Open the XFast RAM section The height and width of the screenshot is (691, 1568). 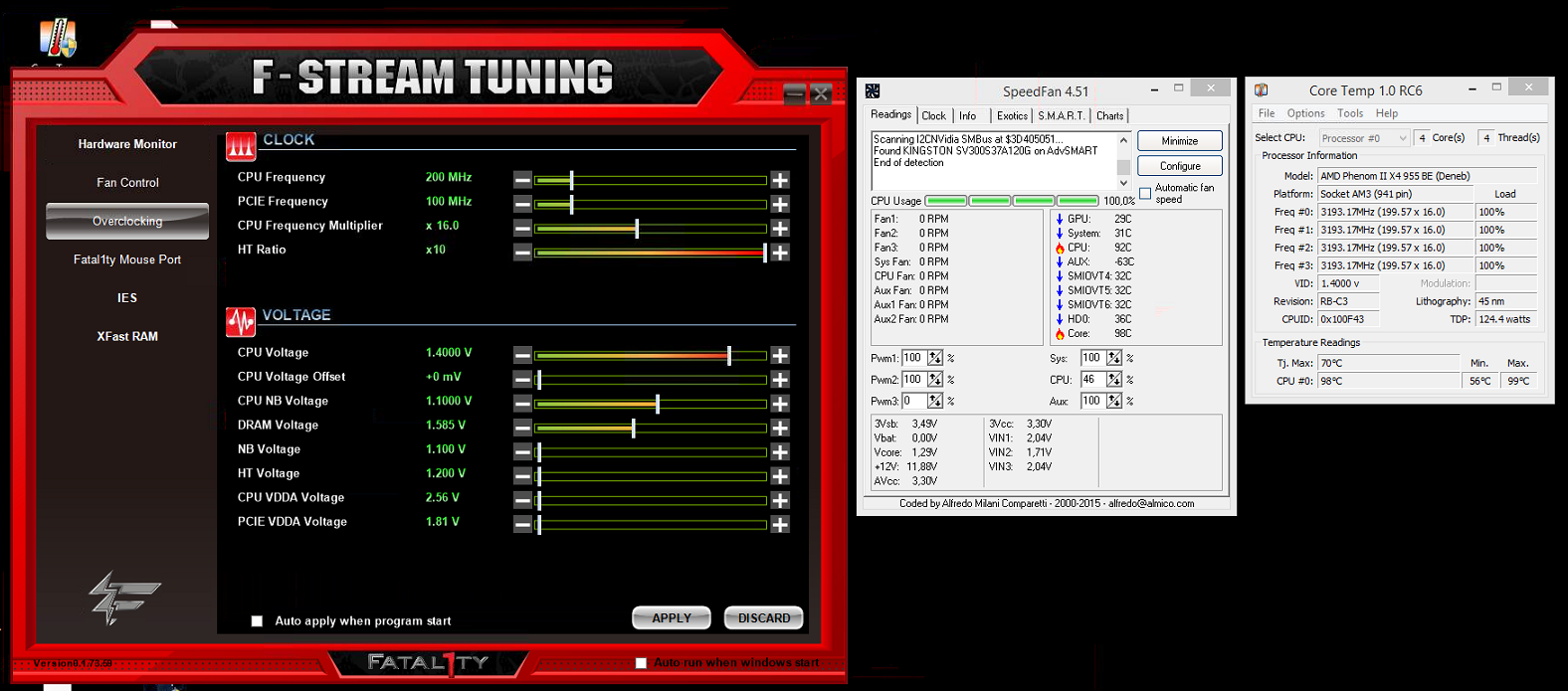(x=127, y=337)
